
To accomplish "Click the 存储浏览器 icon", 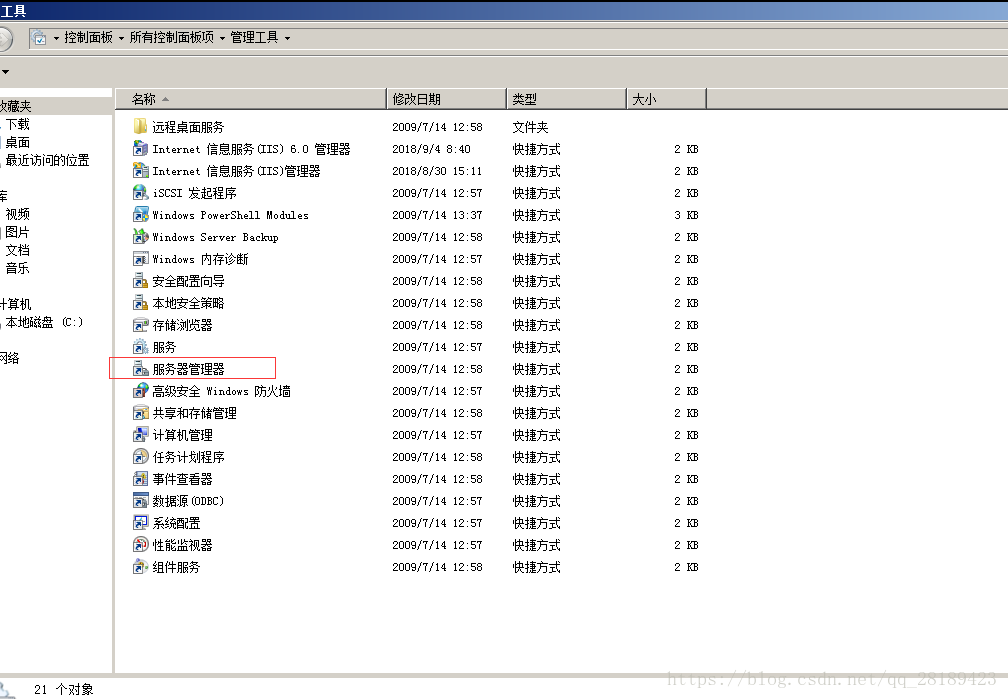I will [140, 325].
